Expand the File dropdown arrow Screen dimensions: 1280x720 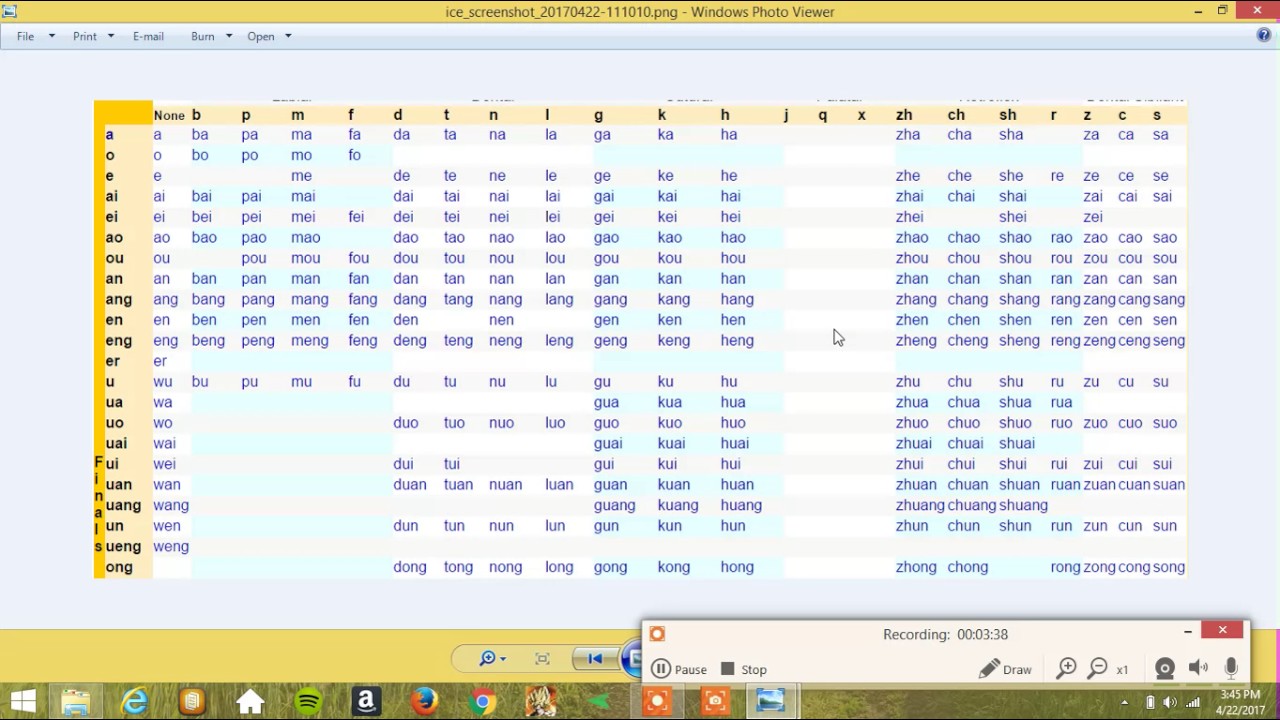pos(51,36)
